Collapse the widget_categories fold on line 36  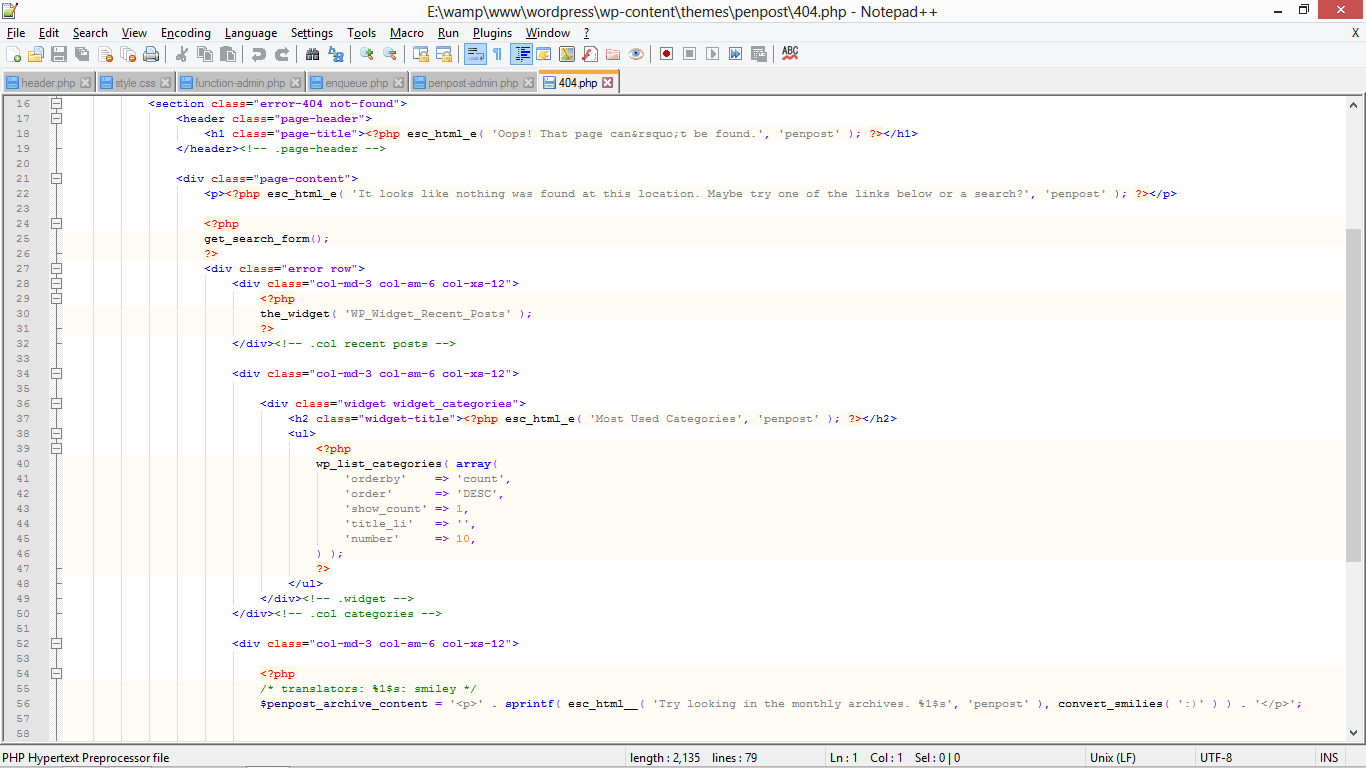click(57, 404)
